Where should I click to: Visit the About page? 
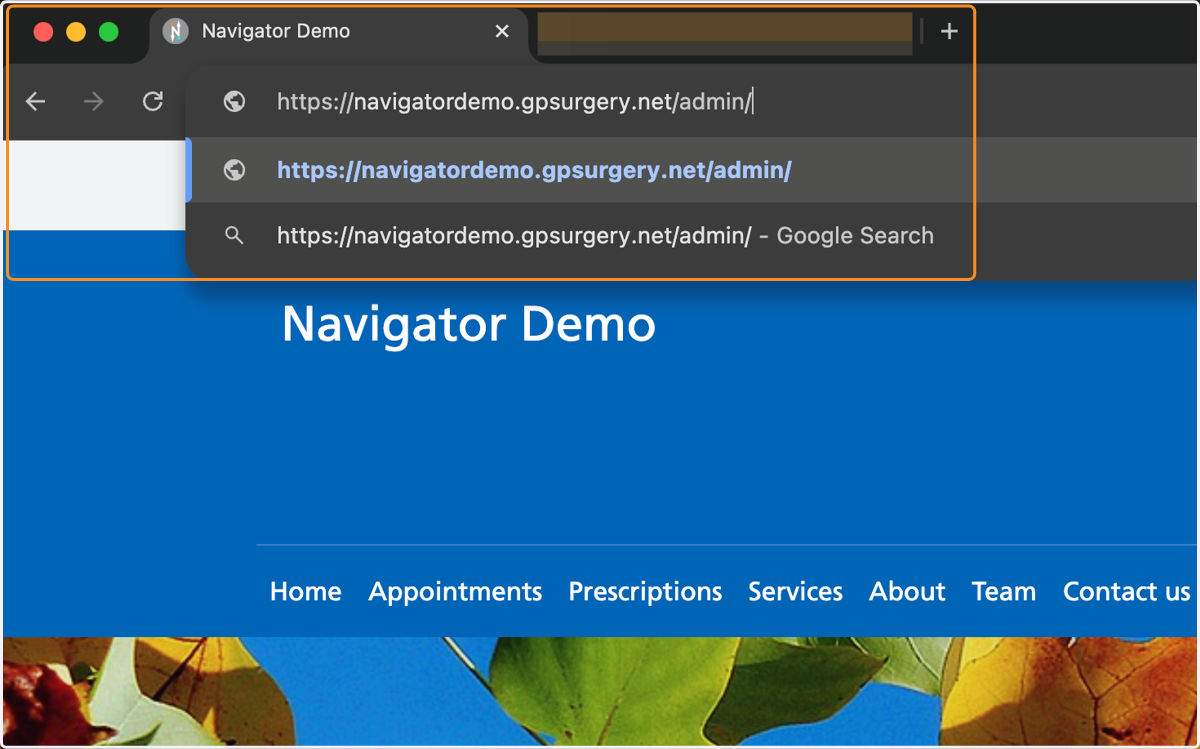(x=907, y=591)
